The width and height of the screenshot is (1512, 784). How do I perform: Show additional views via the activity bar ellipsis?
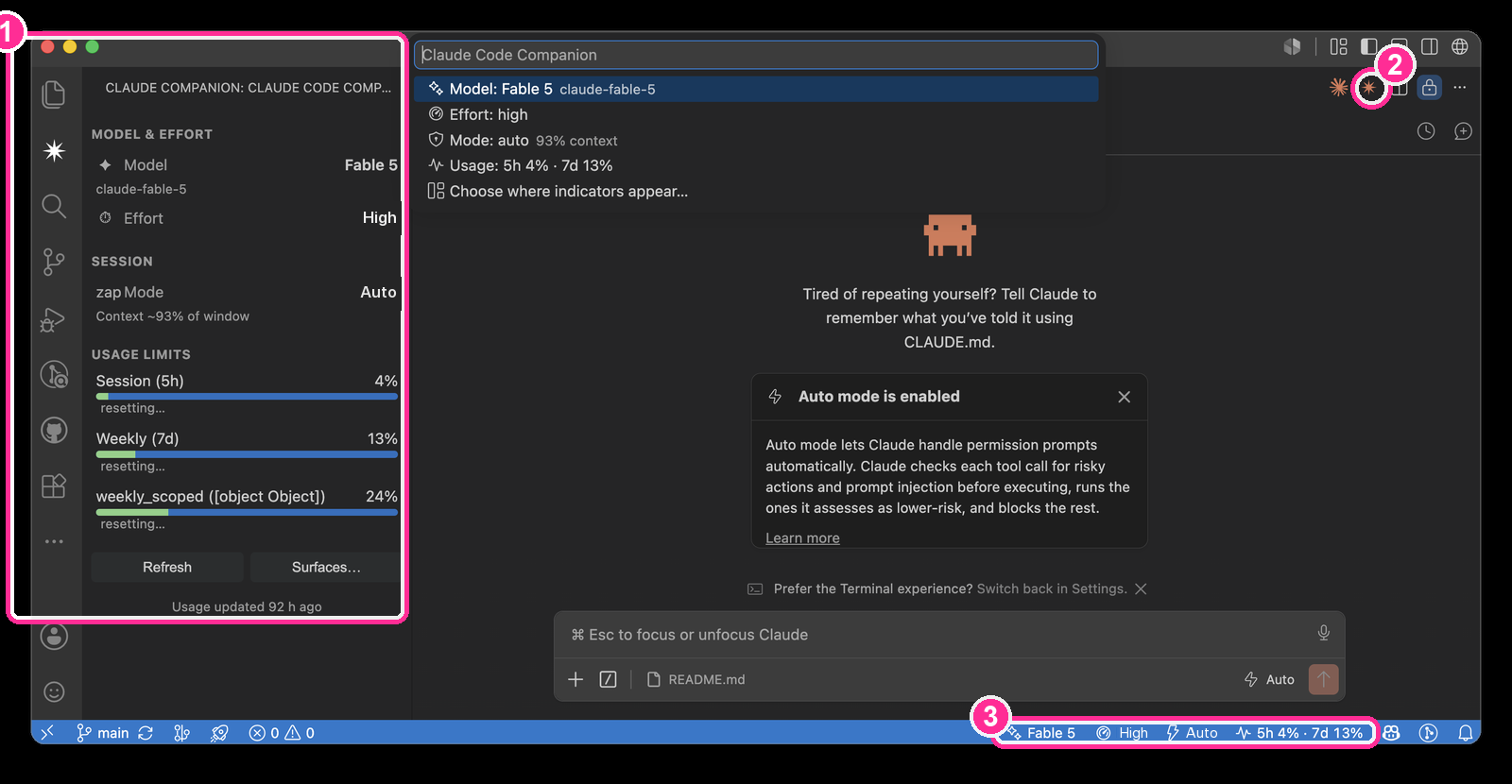[54, 541]
